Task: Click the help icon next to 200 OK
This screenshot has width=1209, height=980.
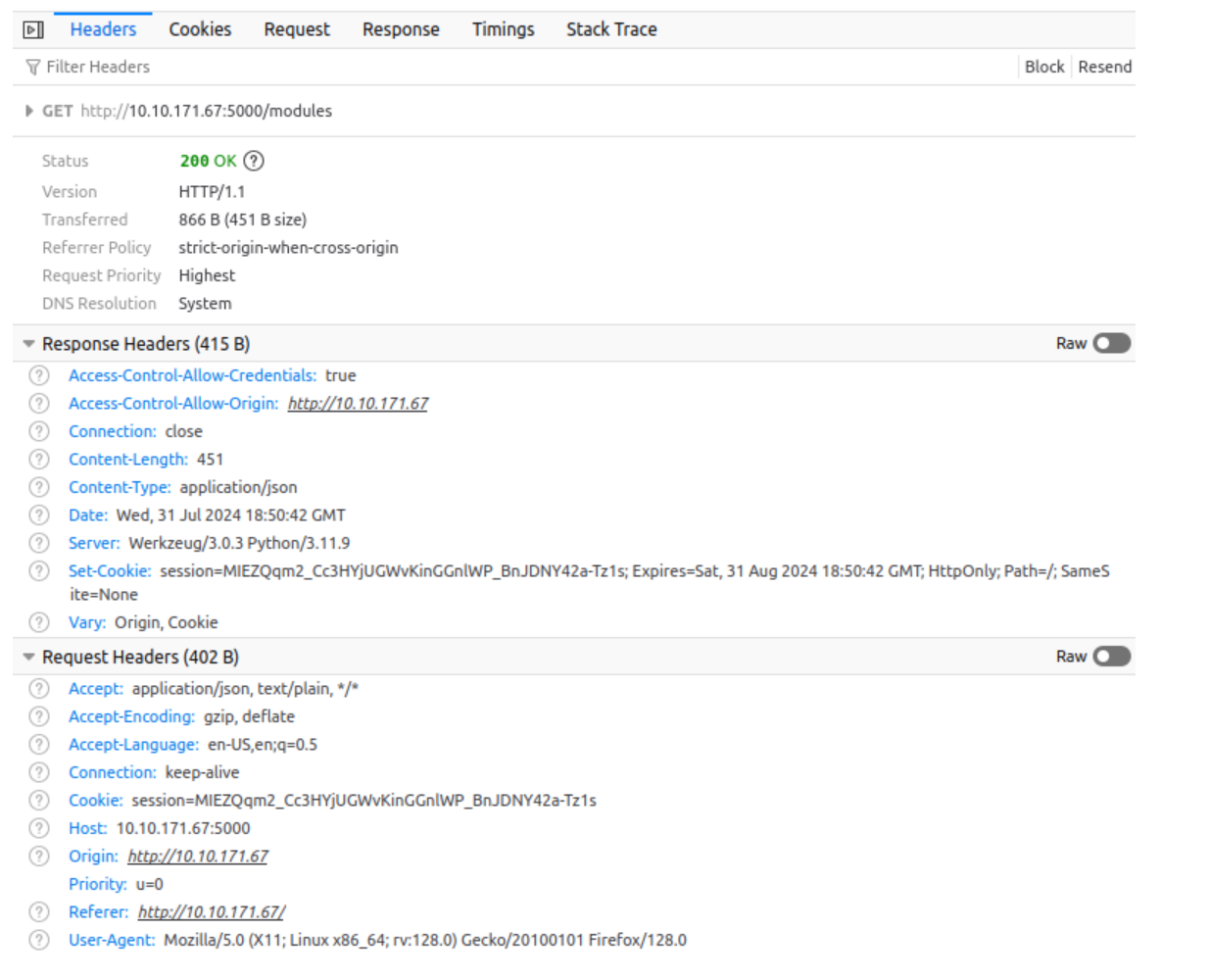Action: point(254,161)
